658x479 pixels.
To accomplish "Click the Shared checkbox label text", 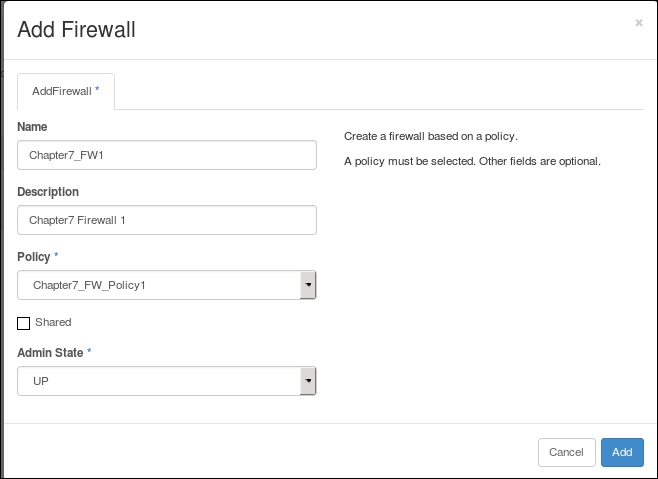I will coord(53,322).
